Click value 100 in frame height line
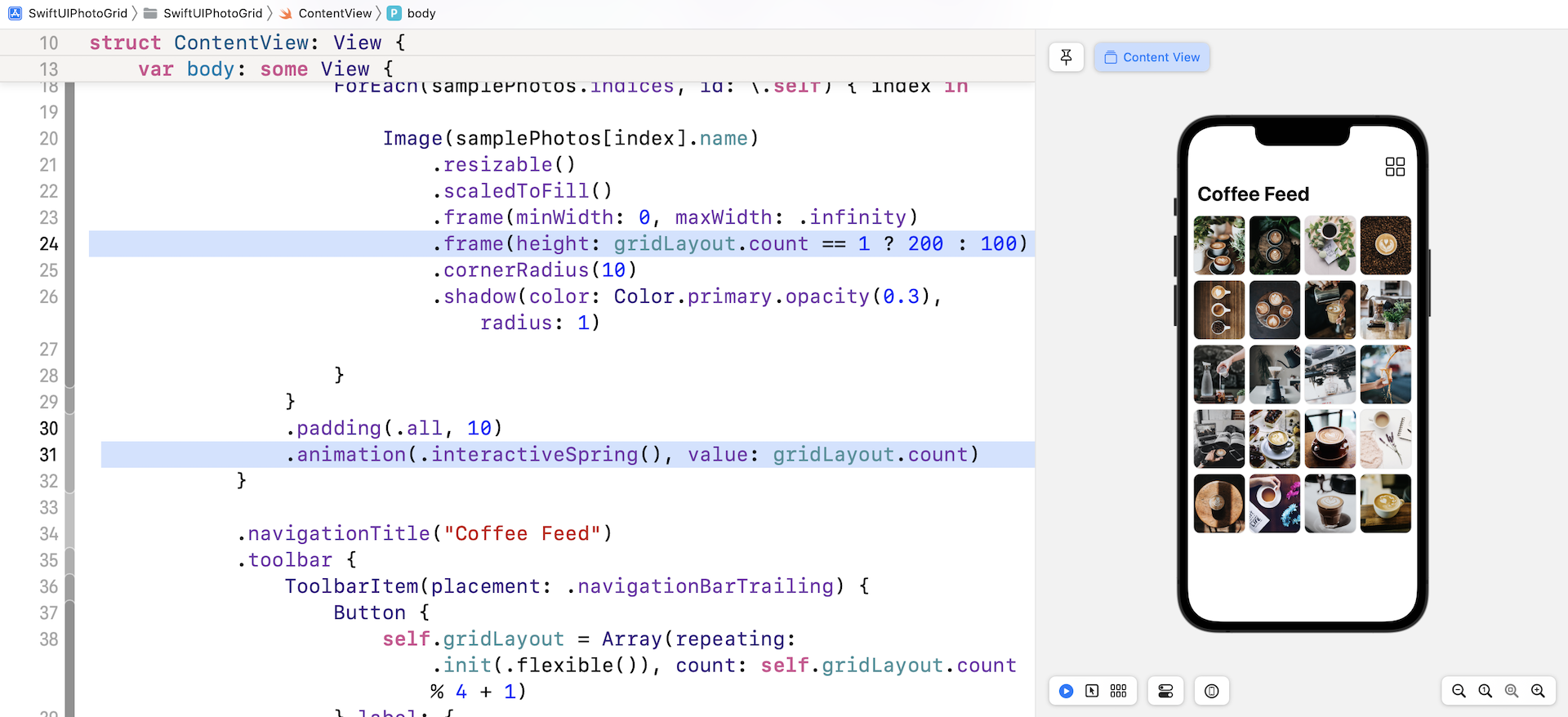Viewport: 1568px width, 717px height. [998, 244]
